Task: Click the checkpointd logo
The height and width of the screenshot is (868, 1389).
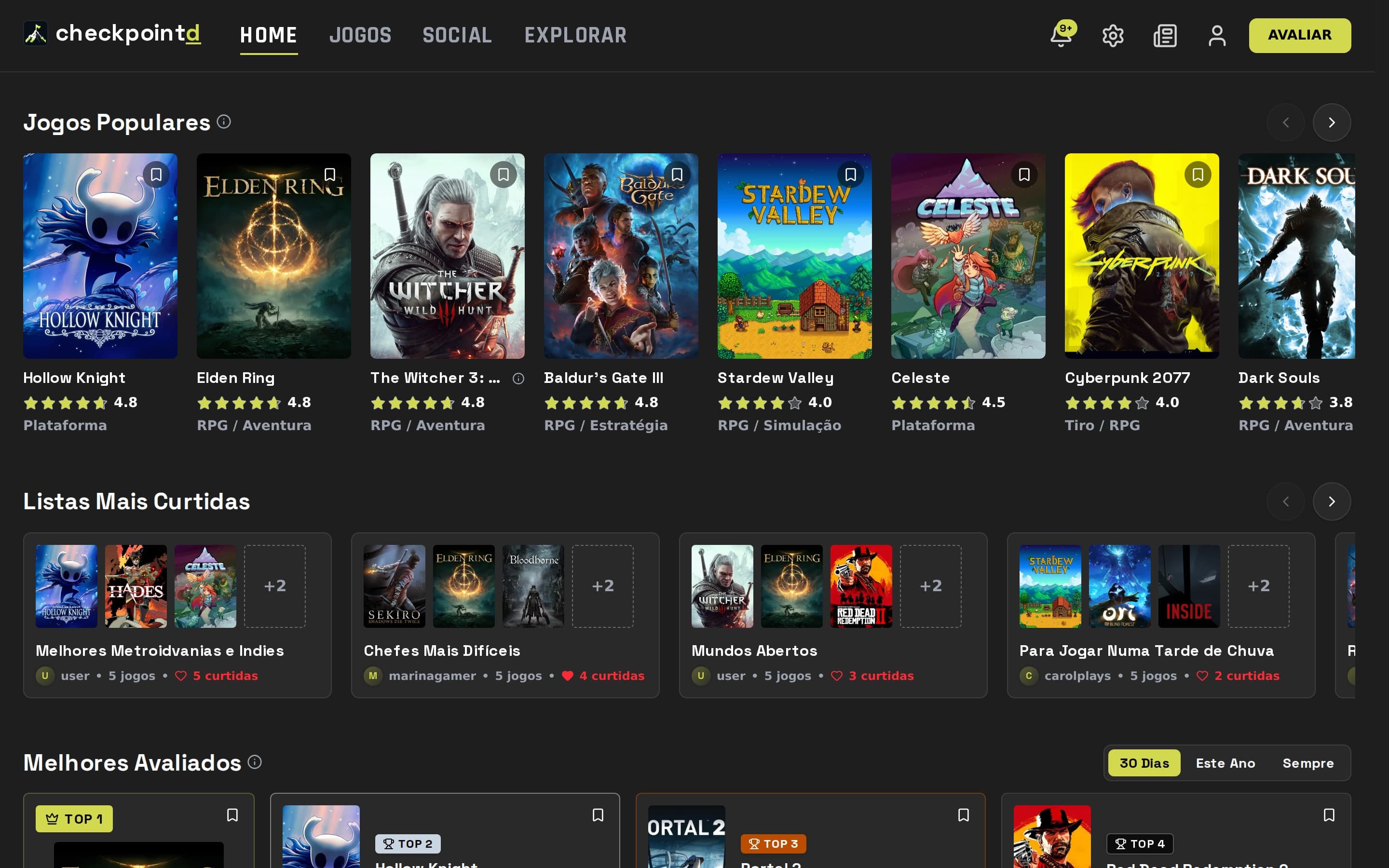Action: [112, 34]
